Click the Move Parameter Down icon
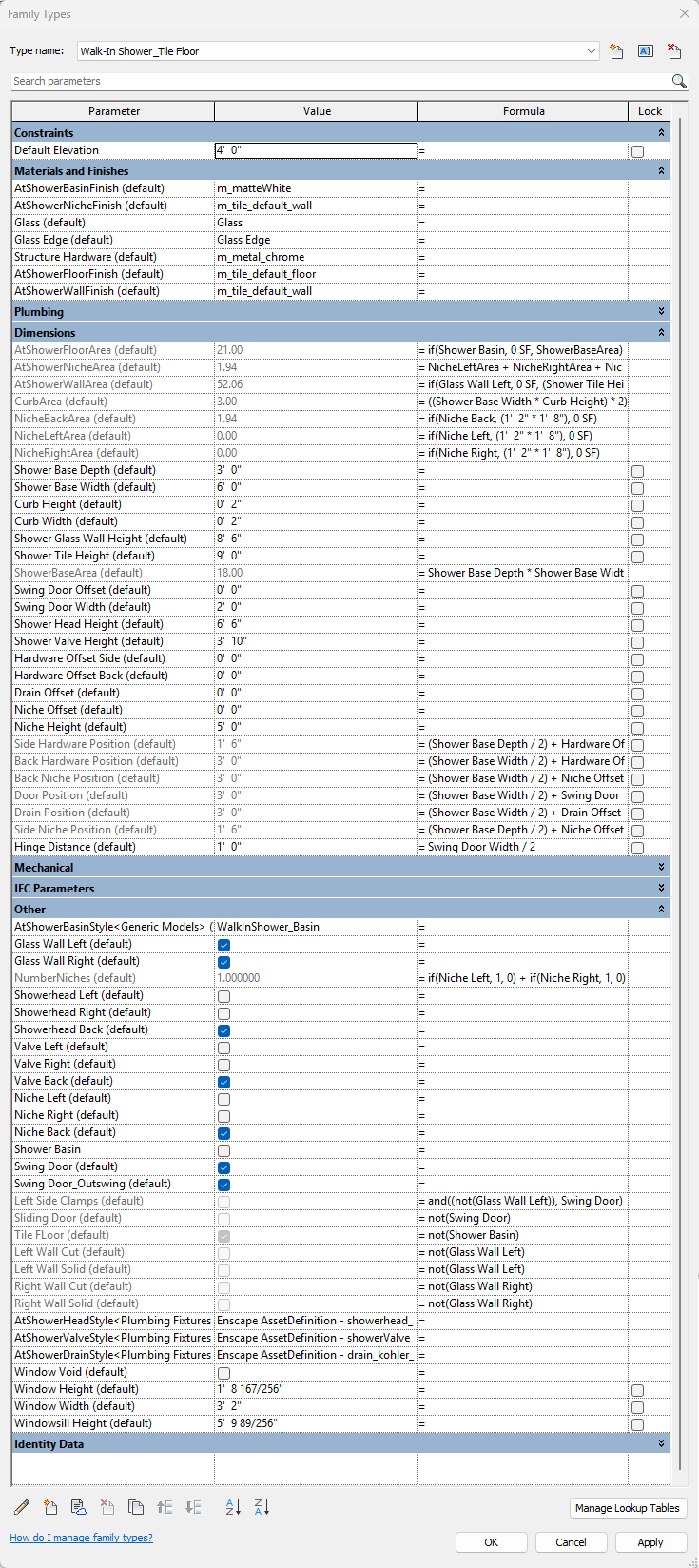699x1568 pixels. click(x=193, y=1507)
